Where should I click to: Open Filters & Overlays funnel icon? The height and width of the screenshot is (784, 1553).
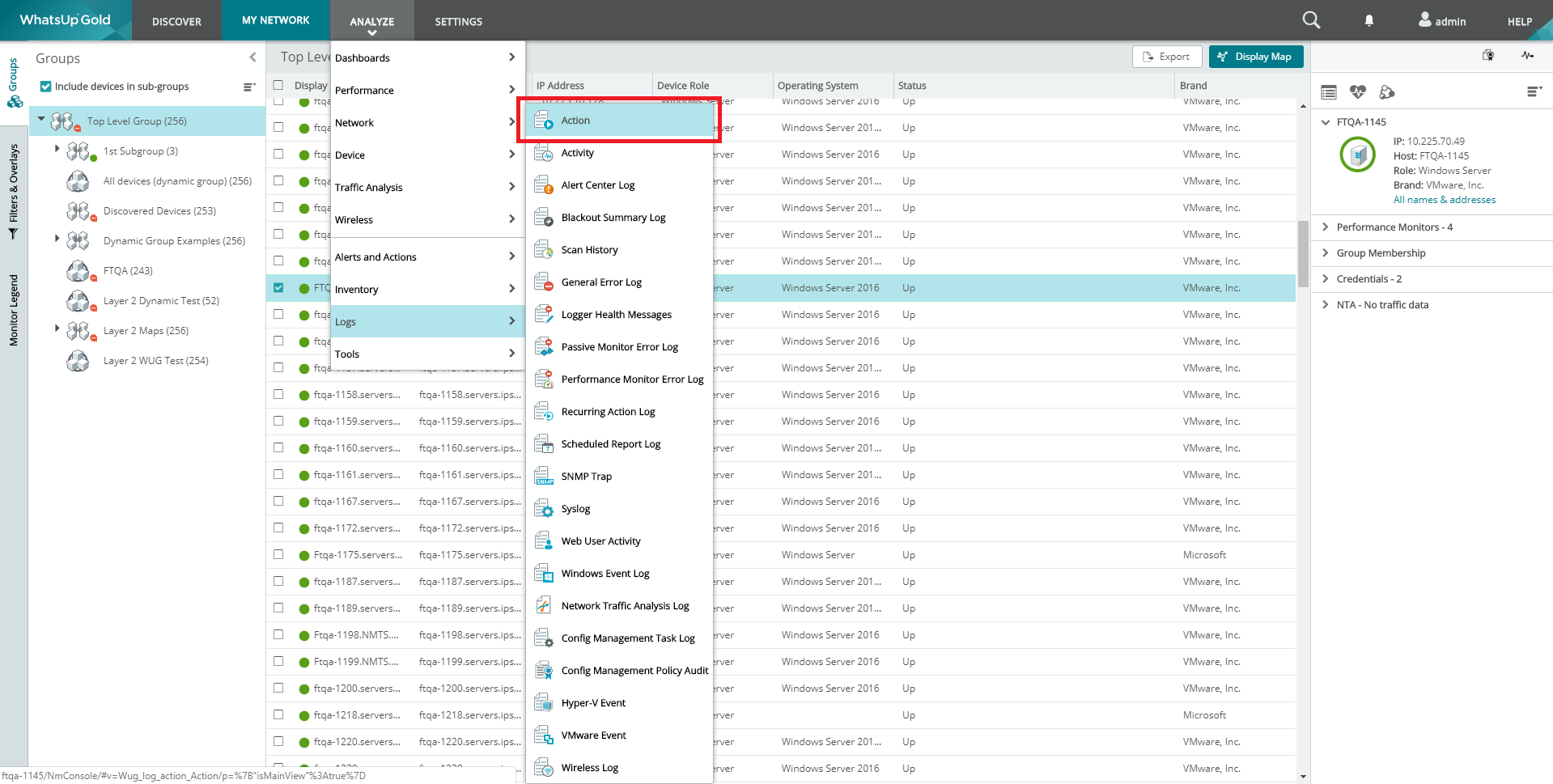pos(14,234)
